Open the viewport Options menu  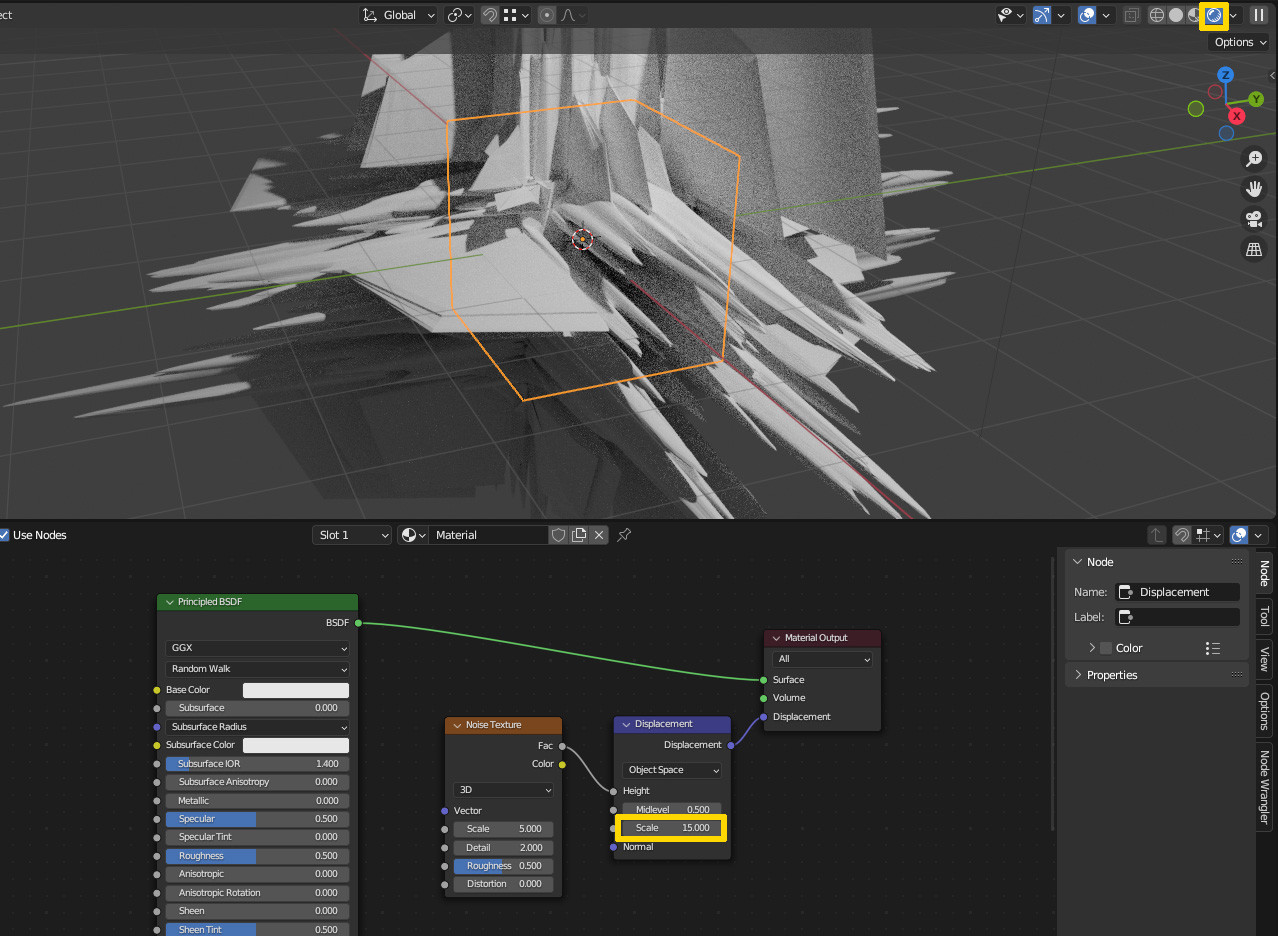pyautogui.click(x=1238, y=42)
